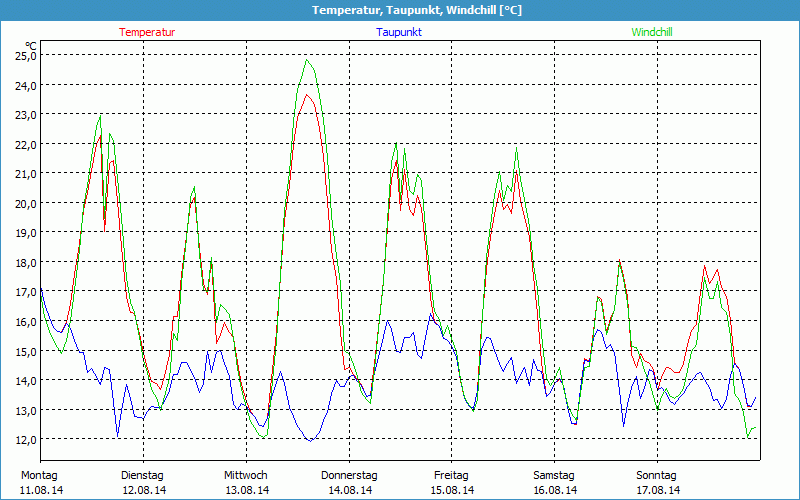Image resolution: width=800 pixels, height=500 pixels.
Task: Click the Donnerstag day label
Action: click(x=349, y=476)
